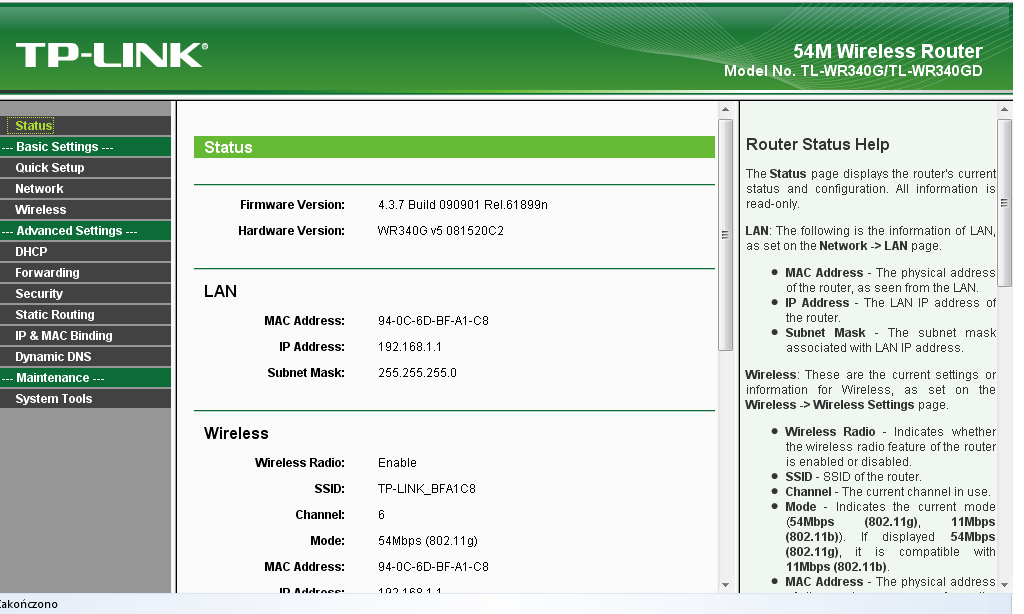Click Model No. TL-WR340G text
1024x614 pixels.
(853, 71)
